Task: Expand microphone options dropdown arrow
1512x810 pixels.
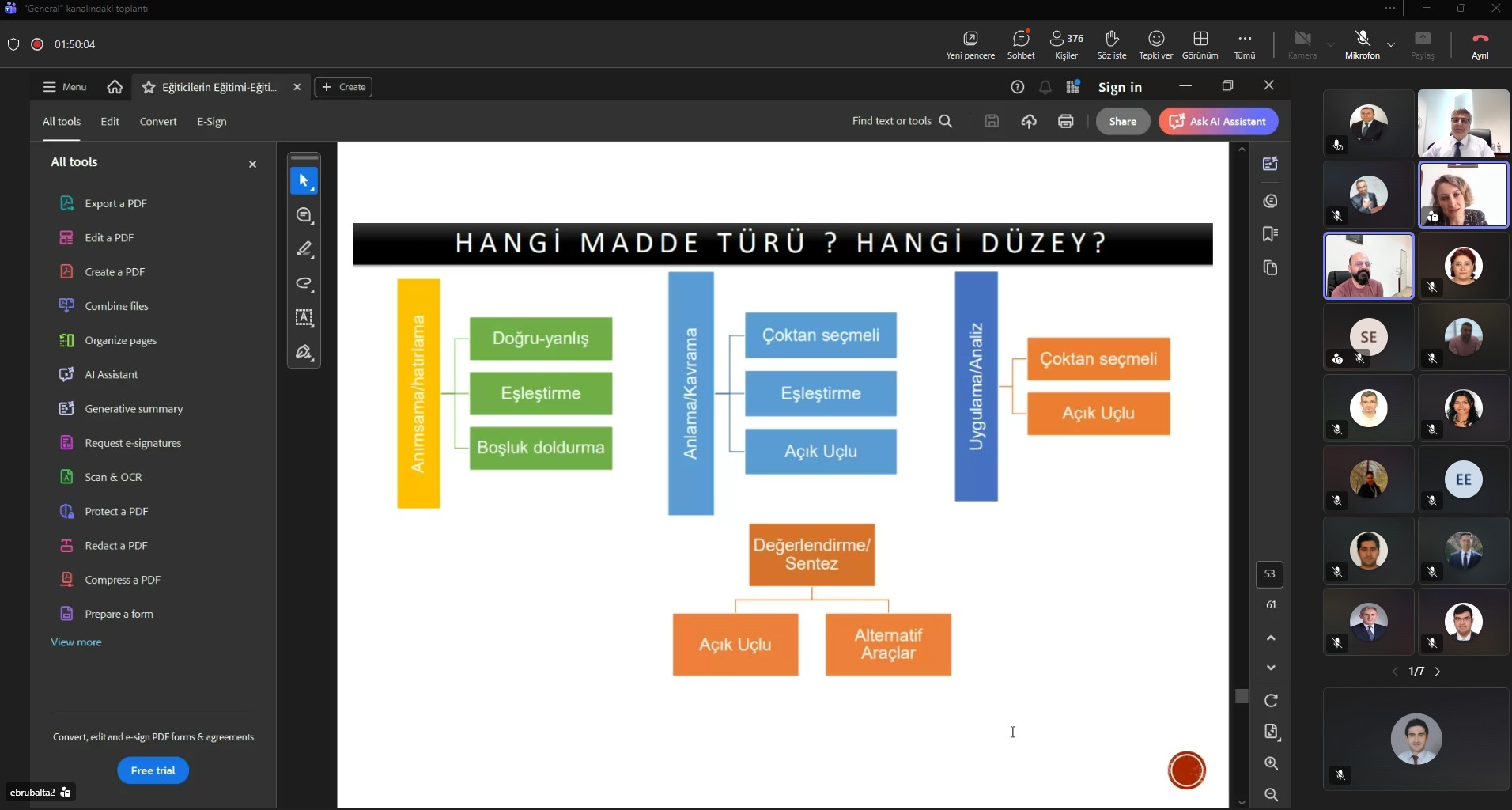Action: pos(1391,44)
